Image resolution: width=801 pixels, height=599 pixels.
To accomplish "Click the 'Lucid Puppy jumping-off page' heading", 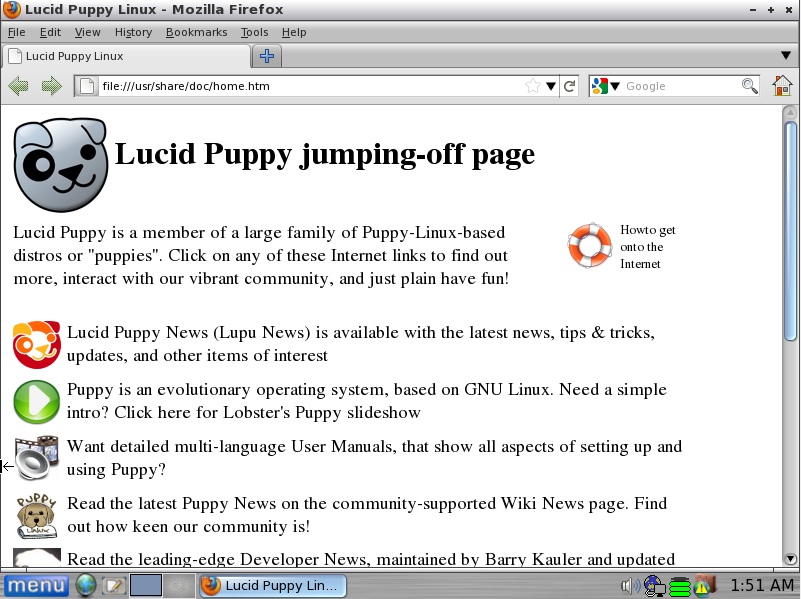I will tap(325, 154).
